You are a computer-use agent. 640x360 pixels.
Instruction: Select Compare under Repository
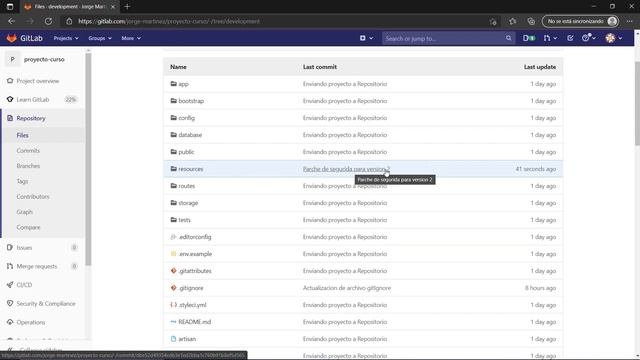(x=28, y=227)
